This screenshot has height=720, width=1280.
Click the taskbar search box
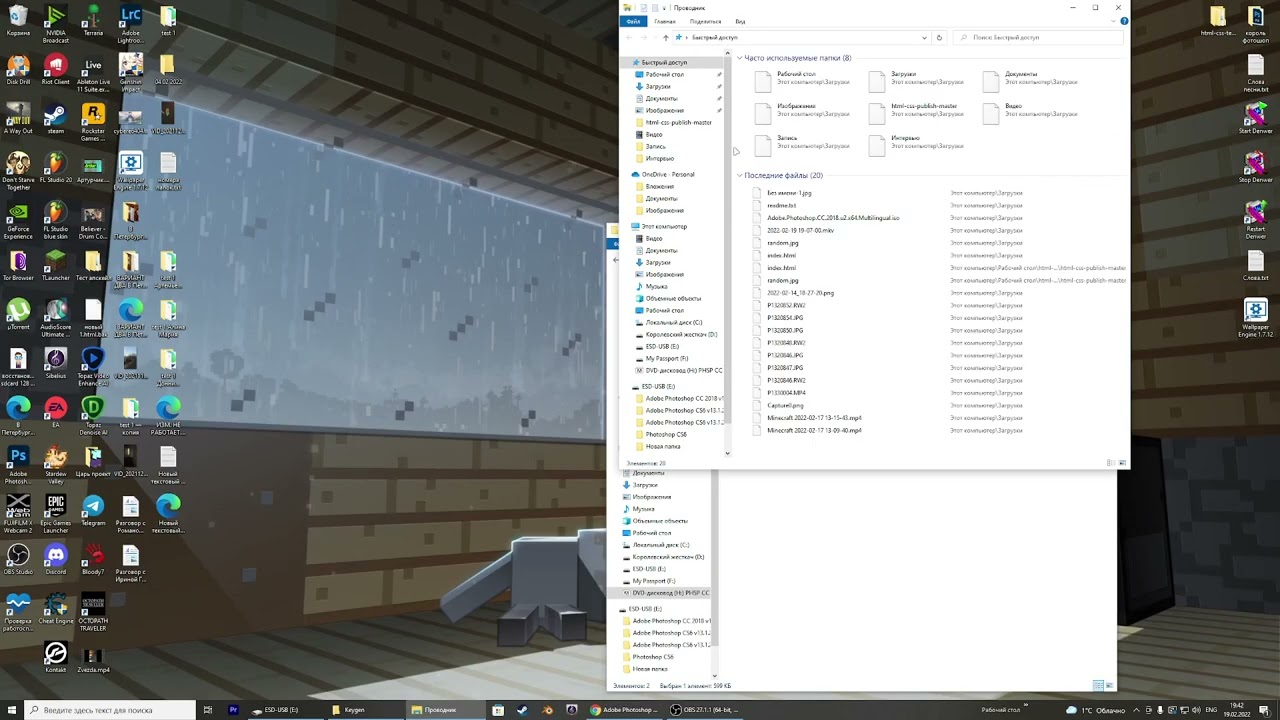click(110, 710)
